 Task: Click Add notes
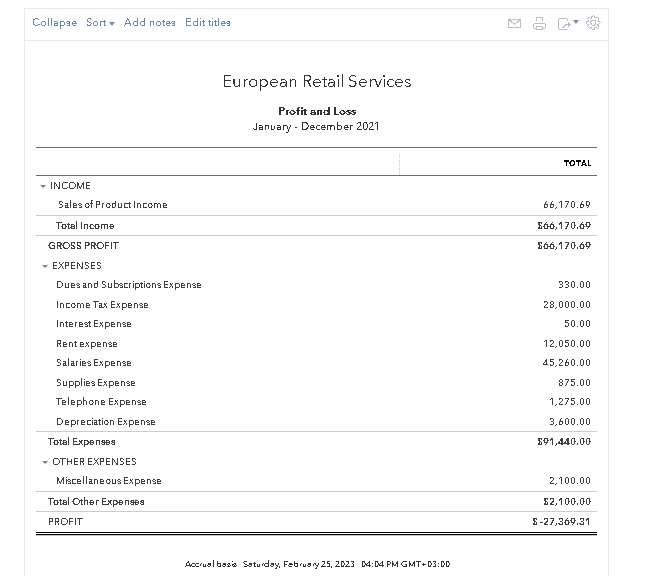tap(150, 23)
